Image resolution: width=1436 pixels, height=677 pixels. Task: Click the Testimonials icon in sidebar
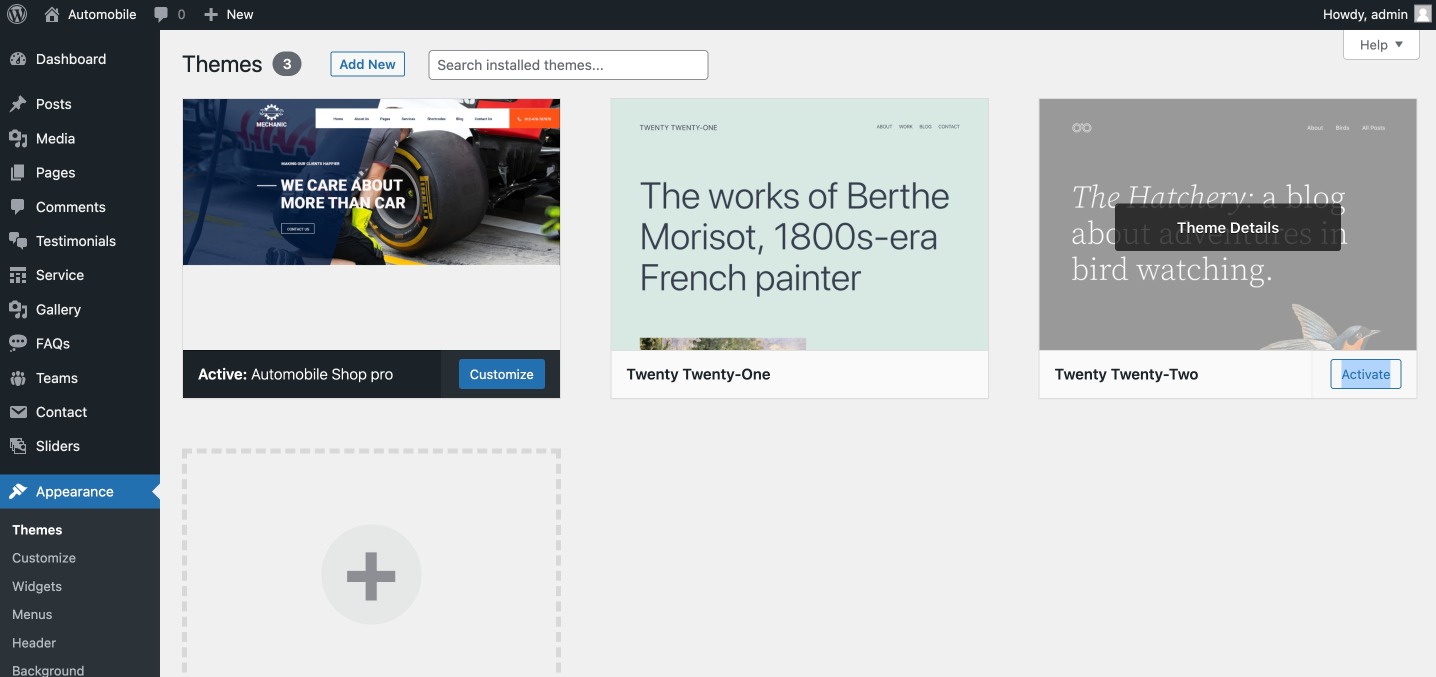pyautogui.click(x=18, y=241)
